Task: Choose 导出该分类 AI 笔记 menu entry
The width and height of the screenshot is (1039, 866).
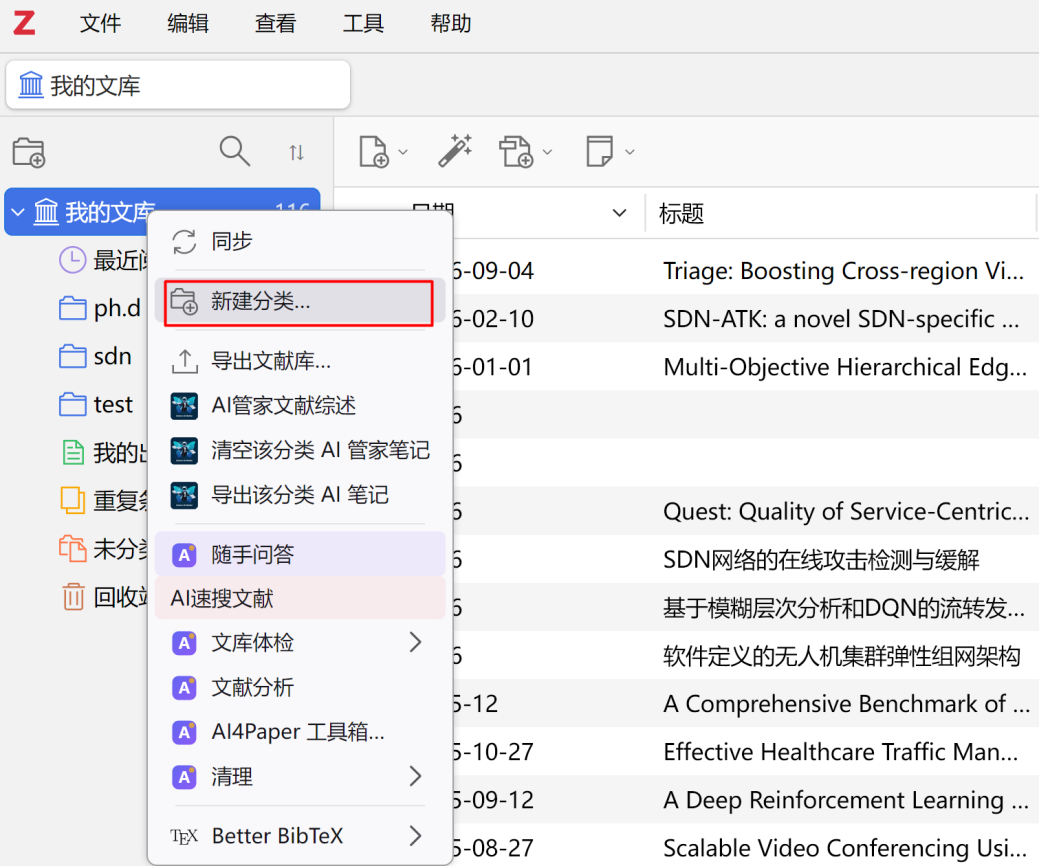Action: (x=300, y=495)
